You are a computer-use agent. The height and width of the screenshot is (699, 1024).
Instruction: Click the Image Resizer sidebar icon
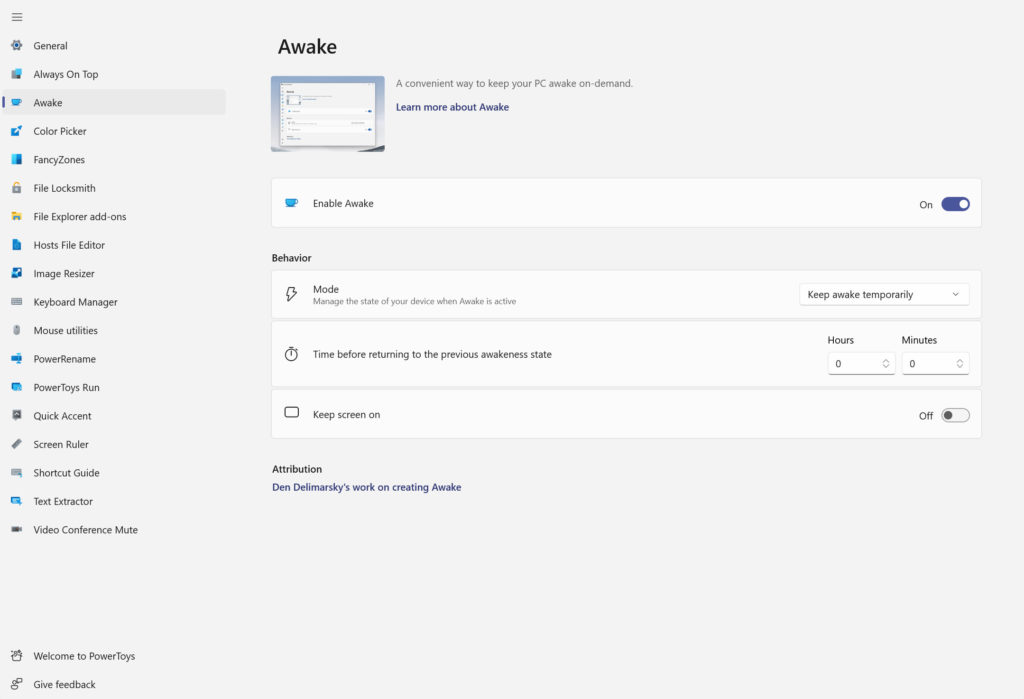[16, 274]
